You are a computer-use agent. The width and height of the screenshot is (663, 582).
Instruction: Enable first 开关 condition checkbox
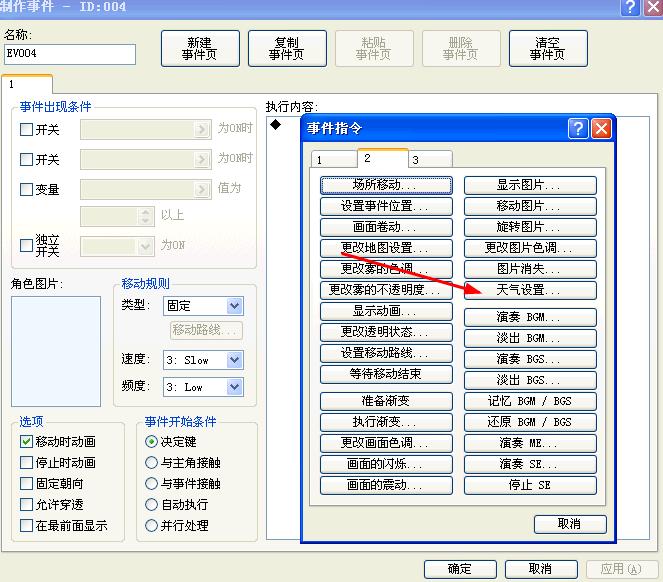(26, 129)
